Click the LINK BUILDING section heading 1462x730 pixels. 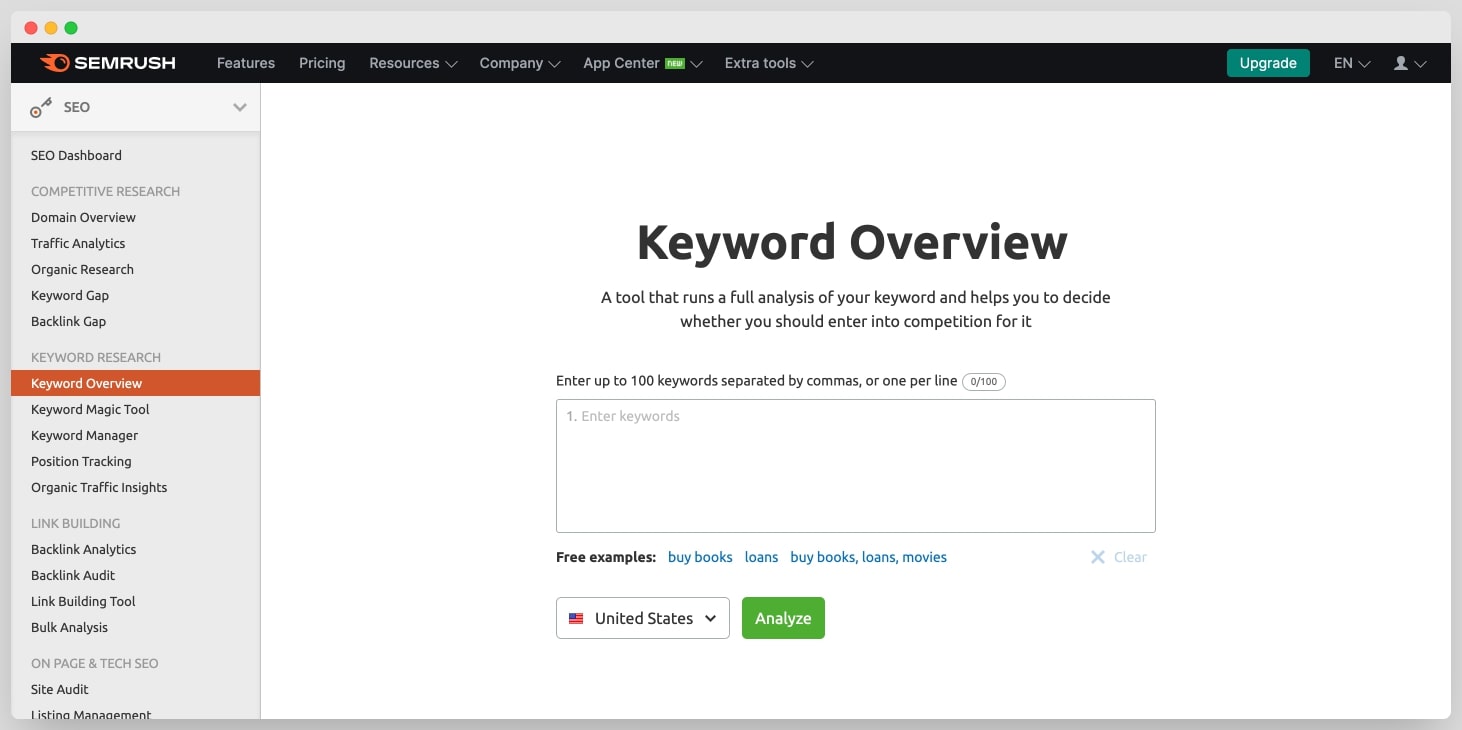click(x=75, y=523)
